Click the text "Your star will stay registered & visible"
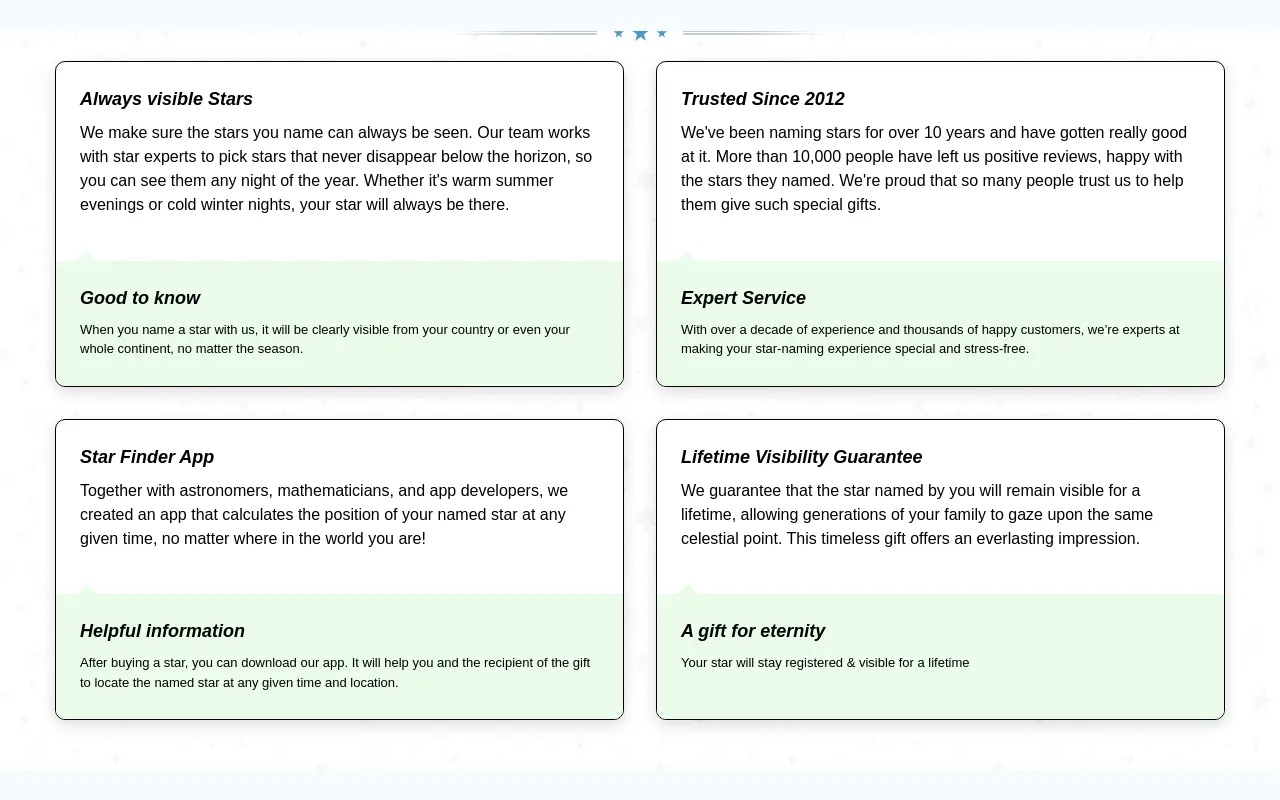Image resolution: width=1280 pixels, height=800 pixels. click(x=825, y=662)
